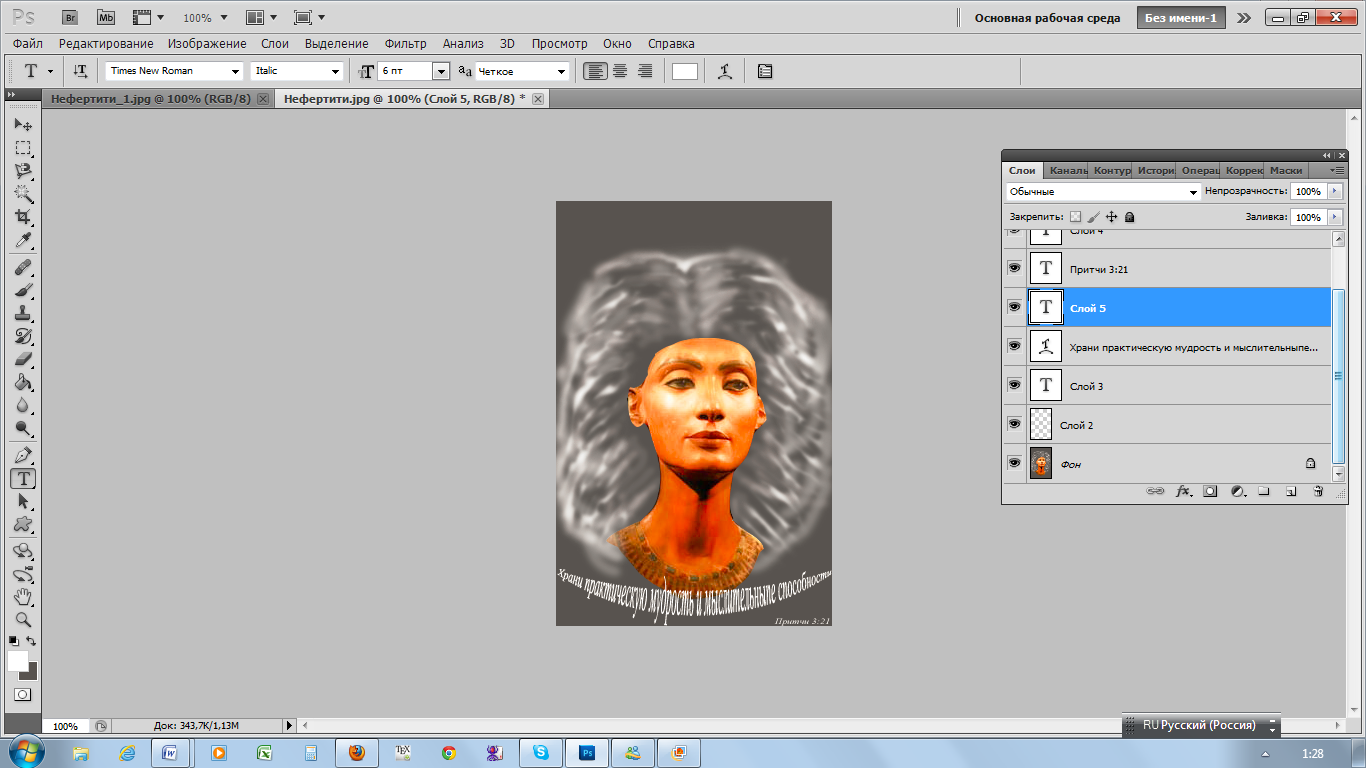Screen dimensions: 1366x768
Task: Select the Pen tool
Action: [x=23, y=455]
